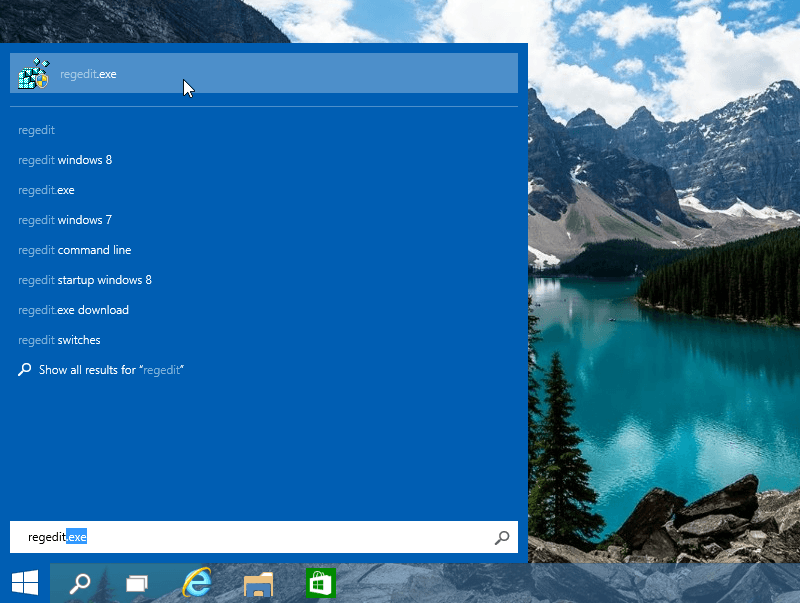Choose 'regedit switches' suggestion

59,340
